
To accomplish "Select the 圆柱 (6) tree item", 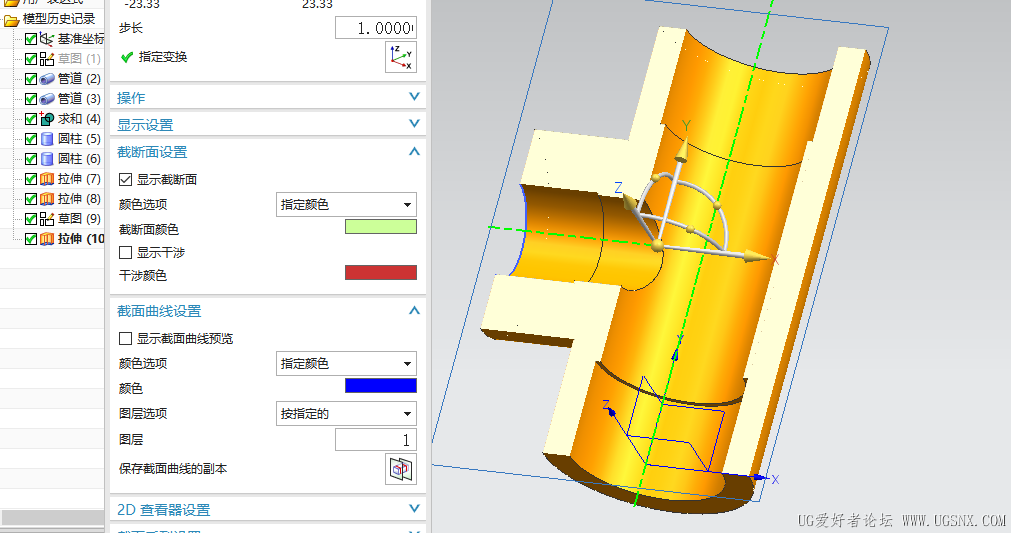I will (79, 159).
